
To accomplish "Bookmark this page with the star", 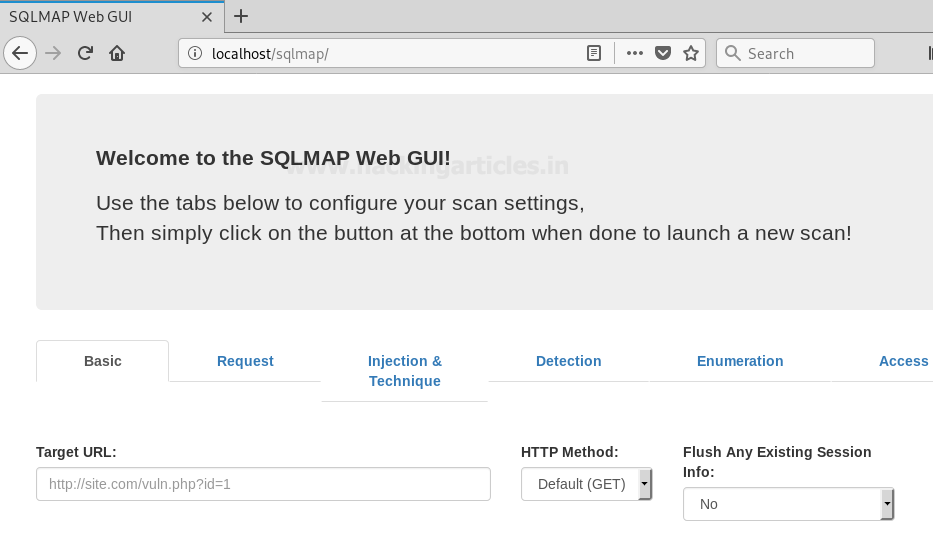I will click(691, 54).
